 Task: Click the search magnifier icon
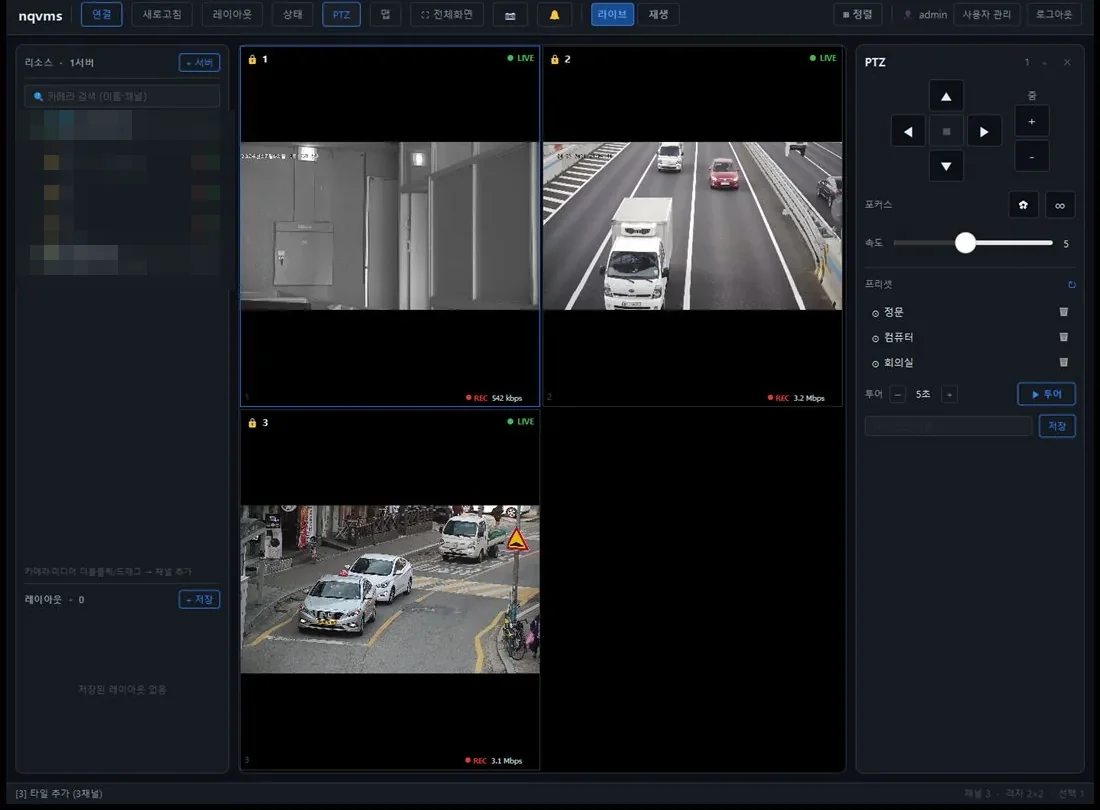[x=39, y=97]
